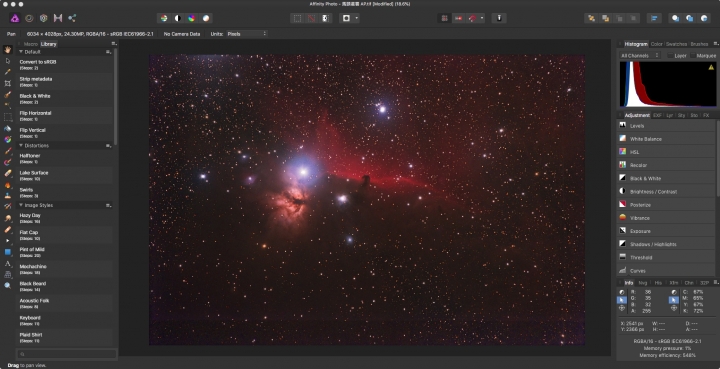The width and height of the screenshot is (720, 369).
Task: Select the Artistic Text tool
Action: pos(8,263)
